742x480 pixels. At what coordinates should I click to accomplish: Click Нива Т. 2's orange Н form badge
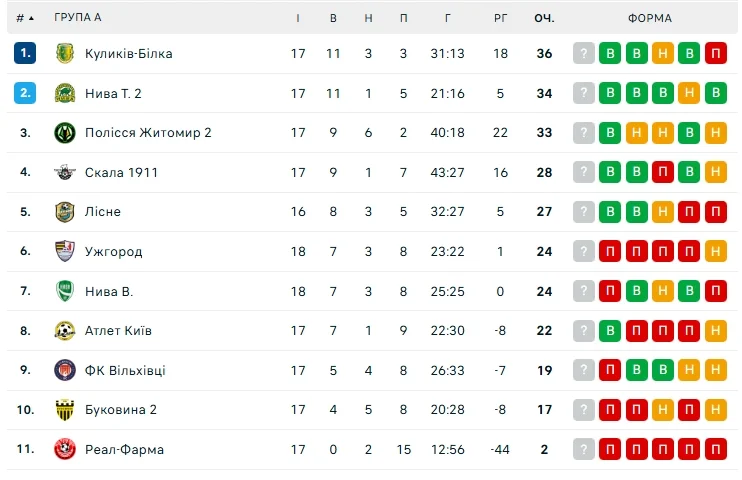tap(689, 94)
